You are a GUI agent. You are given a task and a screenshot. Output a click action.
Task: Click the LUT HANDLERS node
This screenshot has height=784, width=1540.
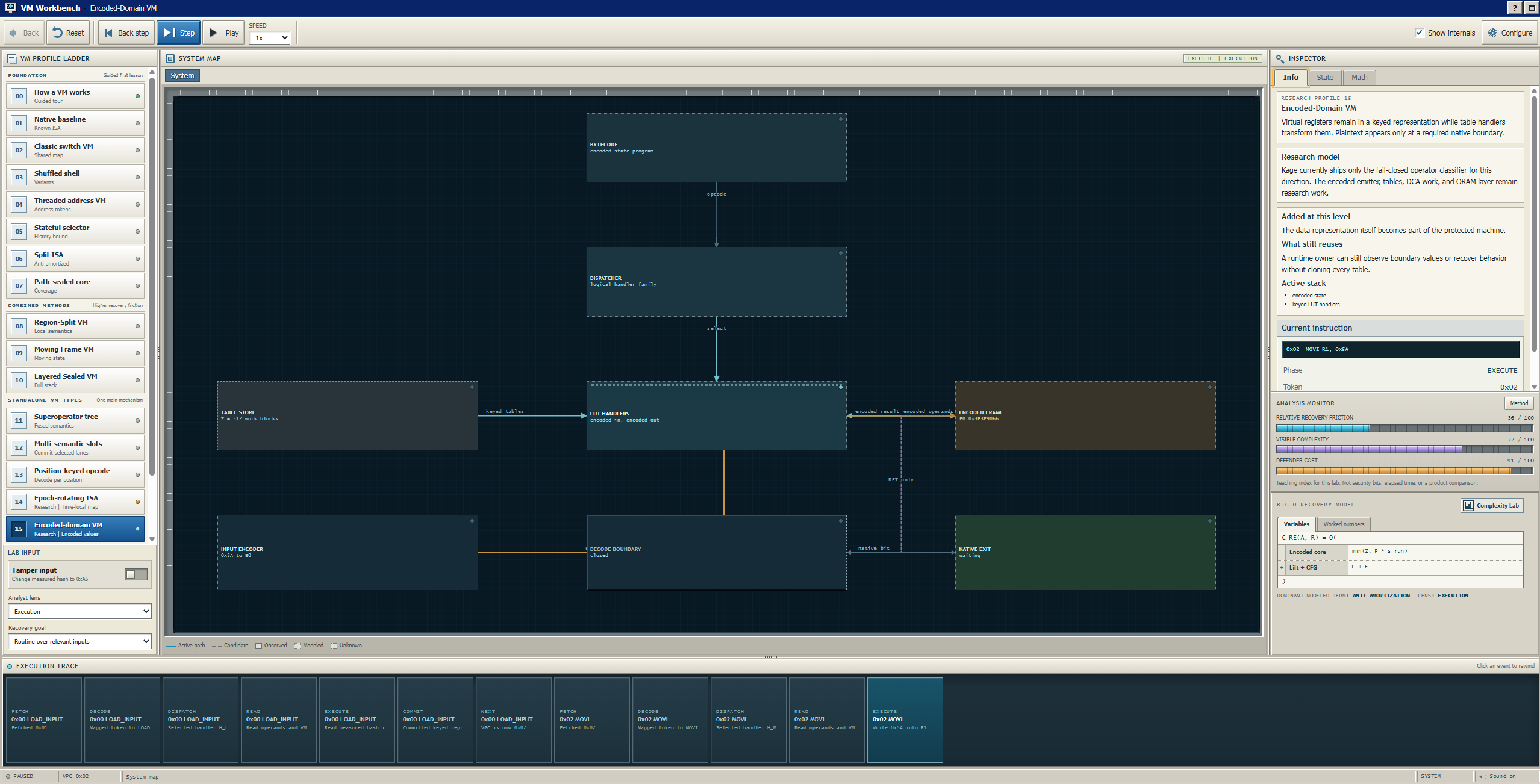pos(716,415)
